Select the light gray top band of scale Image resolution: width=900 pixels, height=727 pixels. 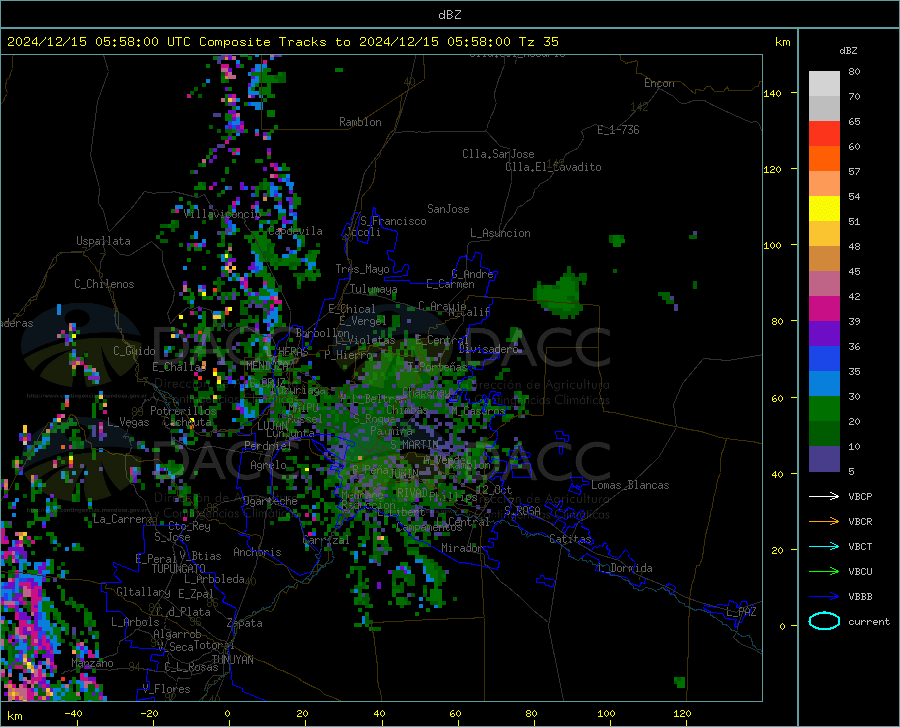click(824, 84)
